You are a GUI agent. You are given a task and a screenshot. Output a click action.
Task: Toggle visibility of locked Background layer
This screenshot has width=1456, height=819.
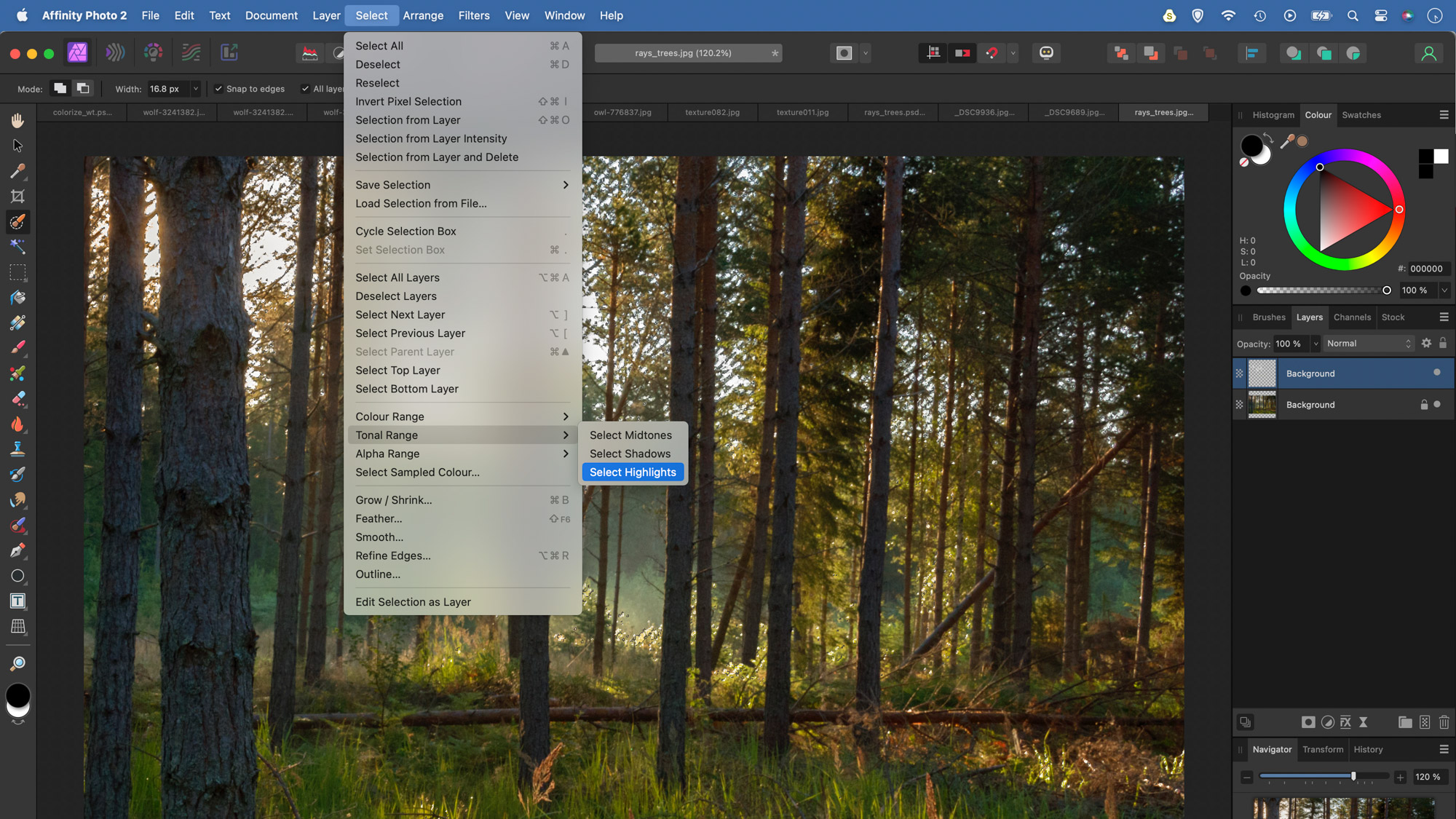click(x=1437, y=405)
